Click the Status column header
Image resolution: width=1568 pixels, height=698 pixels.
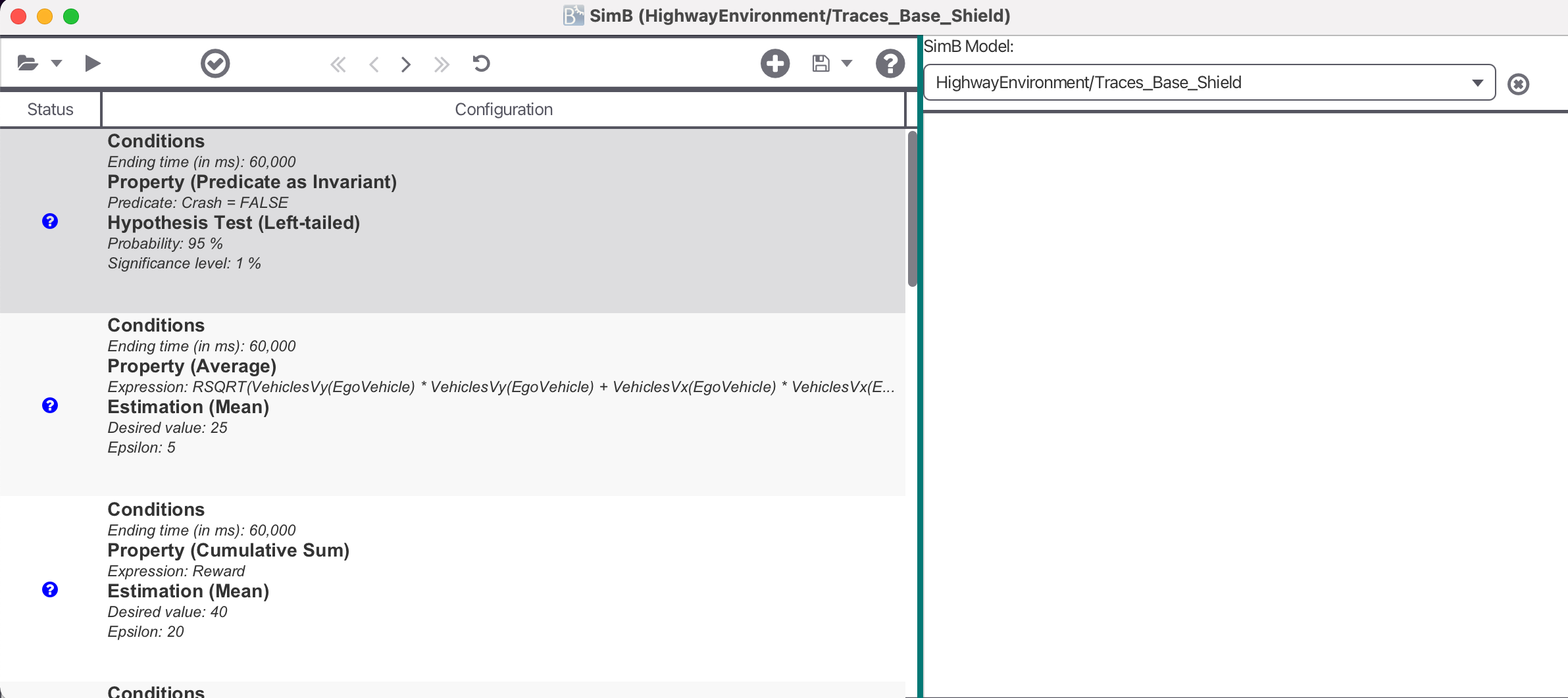tap(50, 109)
